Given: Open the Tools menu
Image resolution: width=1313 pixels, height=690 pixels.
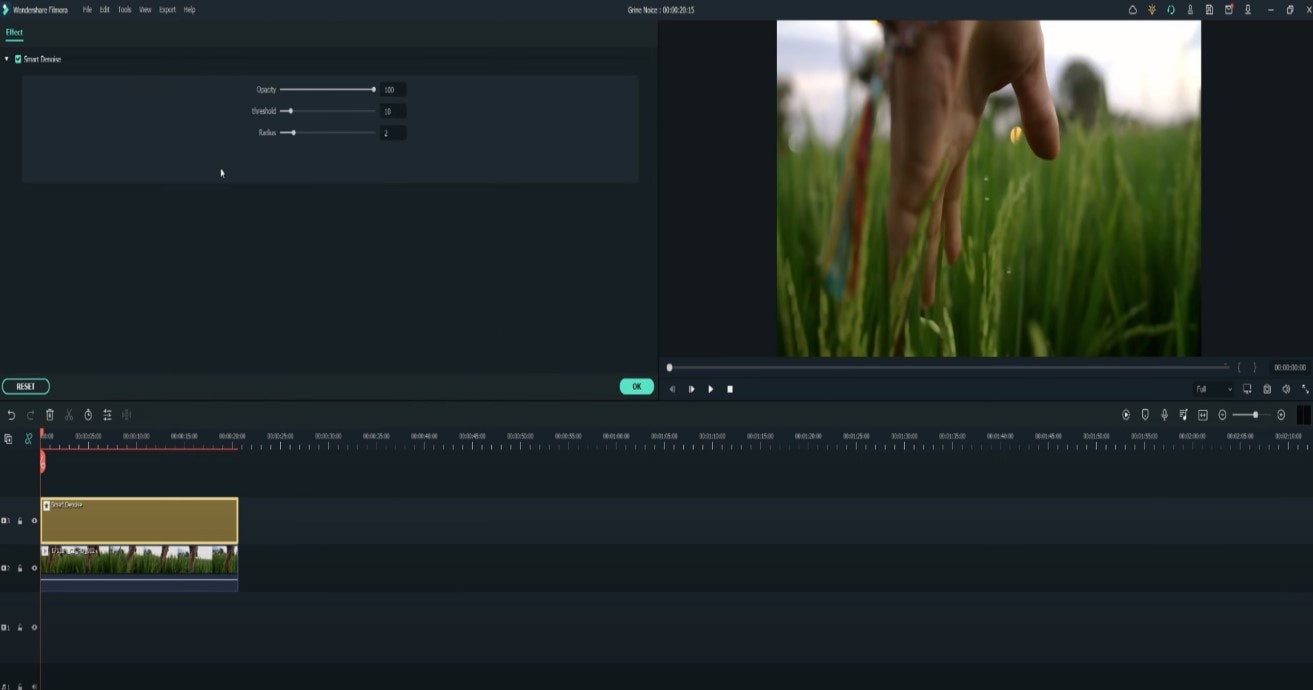Looking at the screenshot, I should tap(124, 10).
